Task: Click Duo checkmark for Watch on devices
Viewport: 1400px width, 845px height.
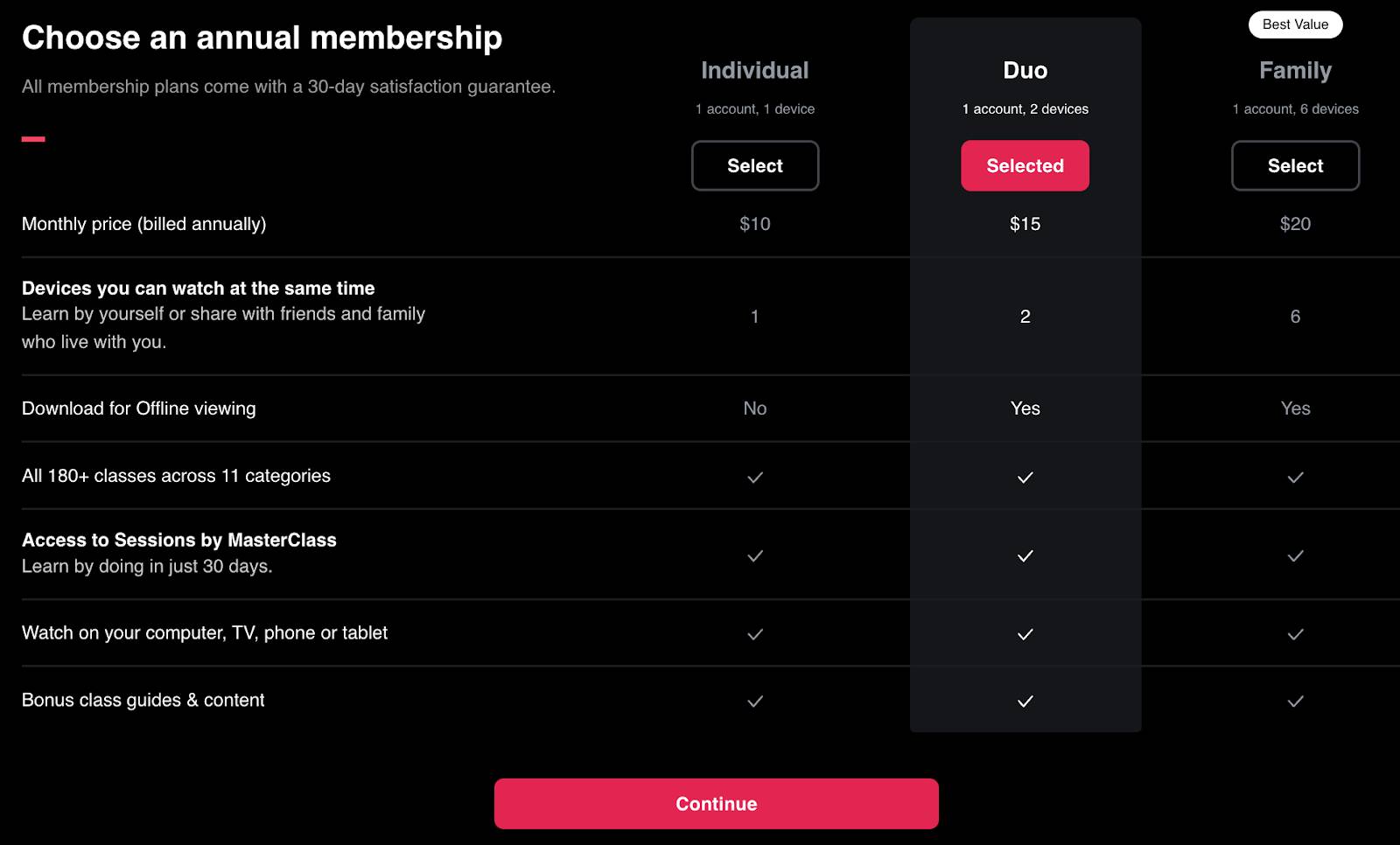Action: [x=1025, y=634]
